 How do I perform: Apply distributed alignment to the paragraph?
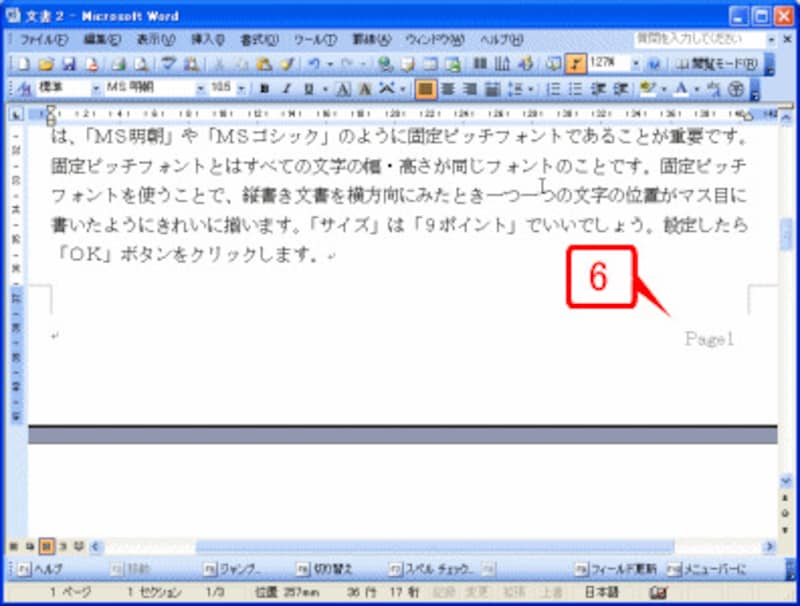coord(492,89)
